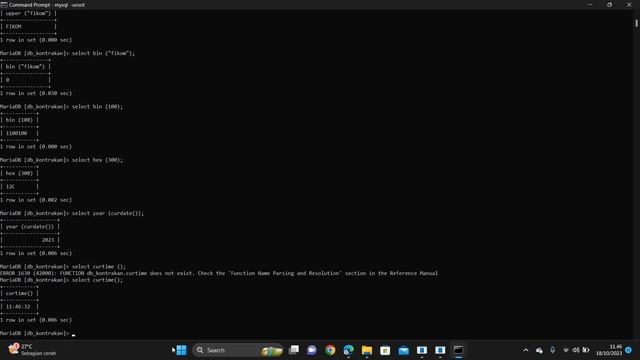This screenshot has width=640, height=360.
Task: Open Task View from the taskbar
Action: coord(294,350)
